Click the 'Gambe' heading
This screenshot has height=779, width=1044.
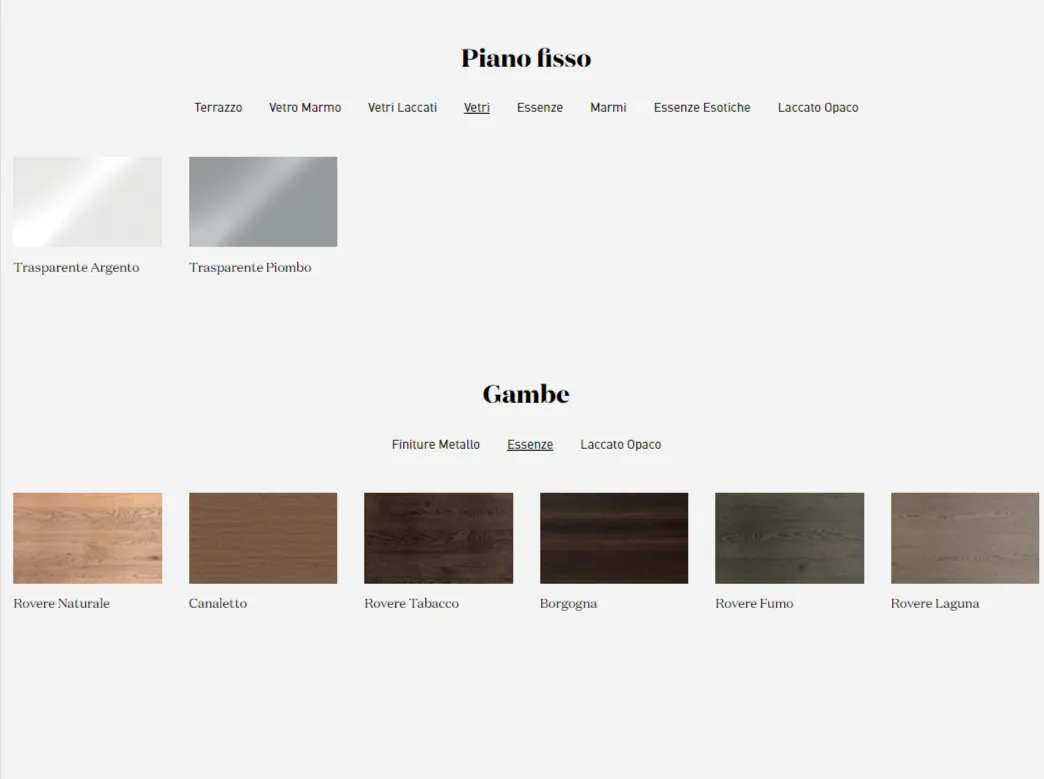pyautogui.click(x=526, y=394)
